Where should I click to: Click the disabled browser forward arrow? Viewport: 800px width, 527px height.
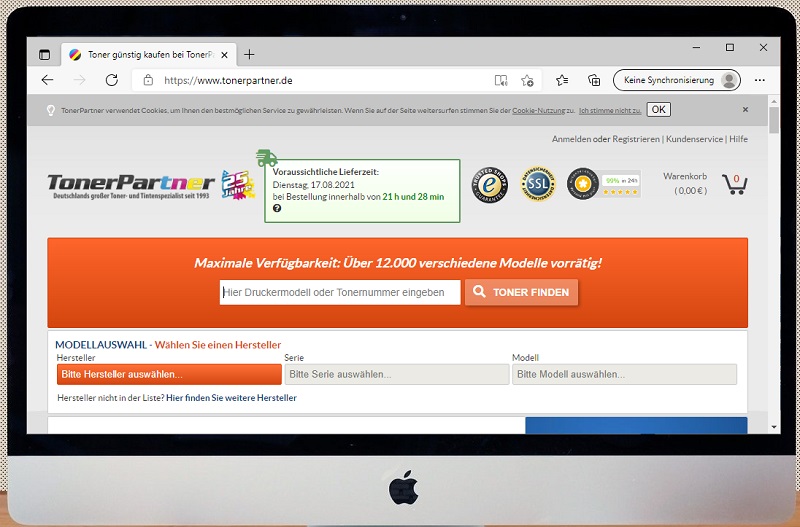[80, 80]
